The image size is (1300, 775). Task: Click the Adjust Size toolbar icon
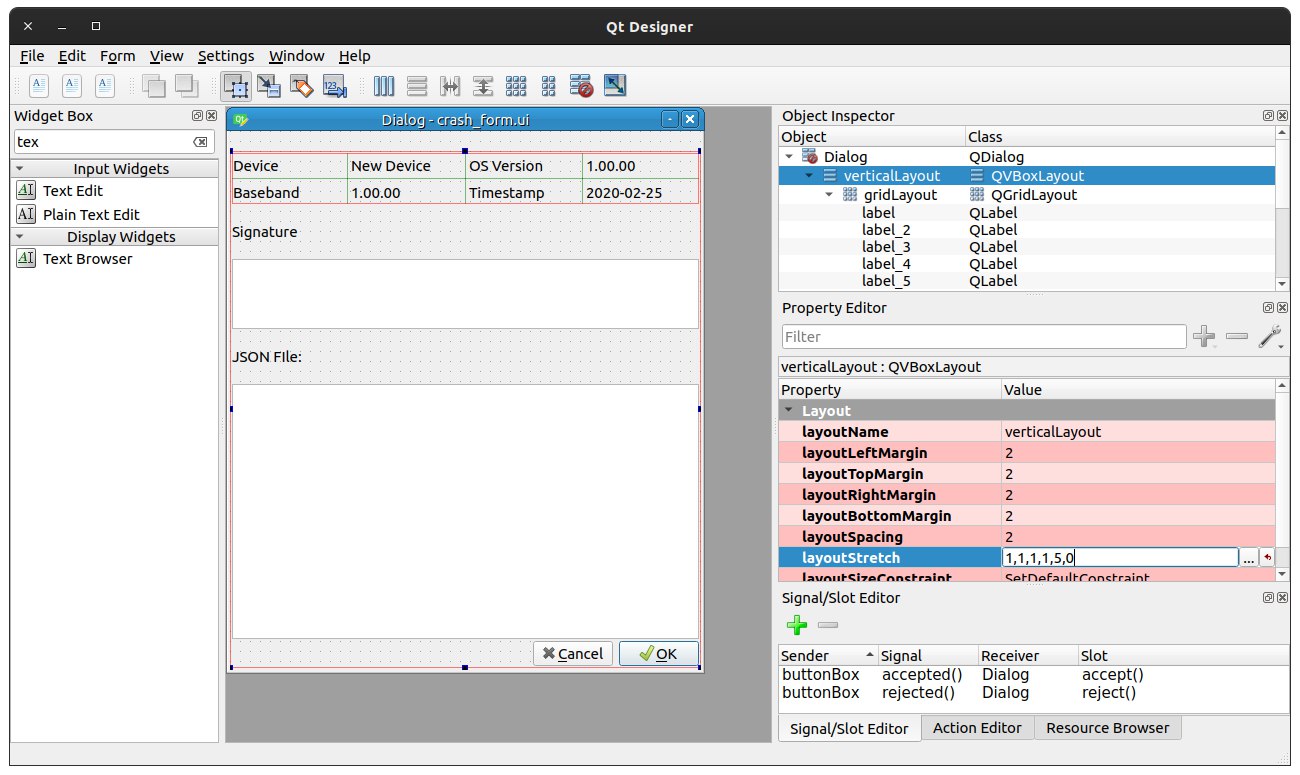click(614, 86)
